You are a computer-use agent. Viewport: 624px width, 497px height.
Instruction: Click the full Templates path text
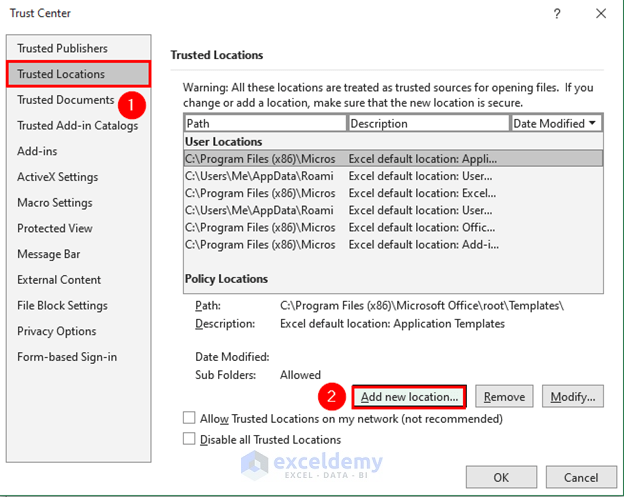(x=422, y=306)
